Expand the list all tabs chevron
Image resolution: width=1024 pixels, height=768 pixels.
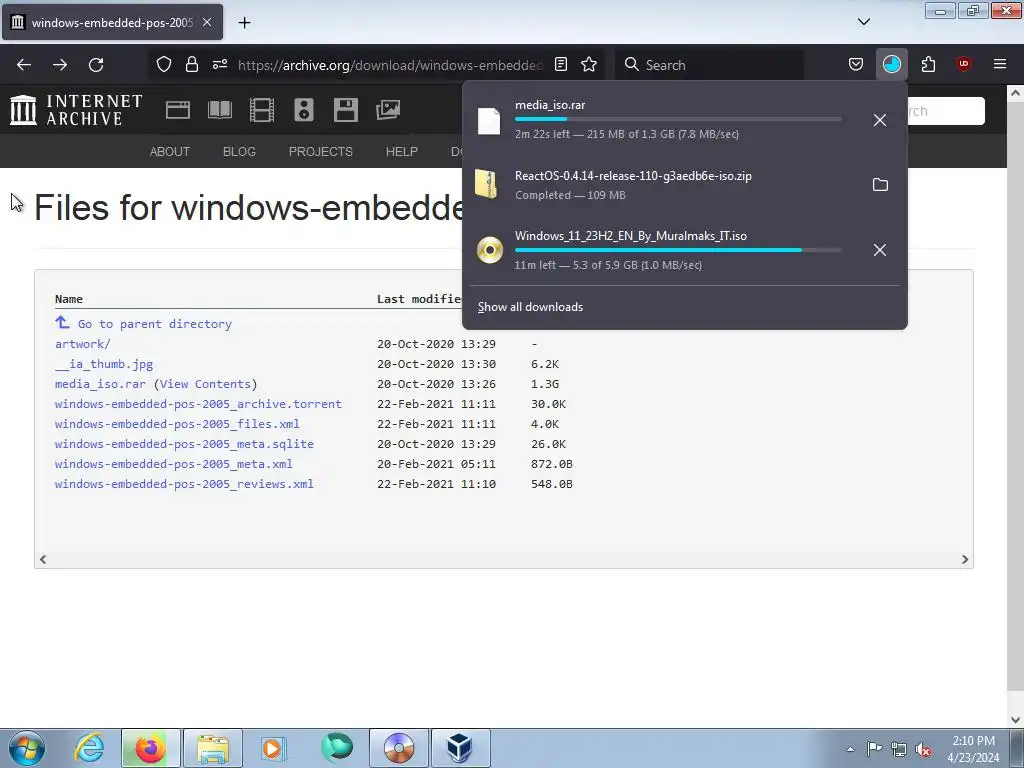[864, 22]
